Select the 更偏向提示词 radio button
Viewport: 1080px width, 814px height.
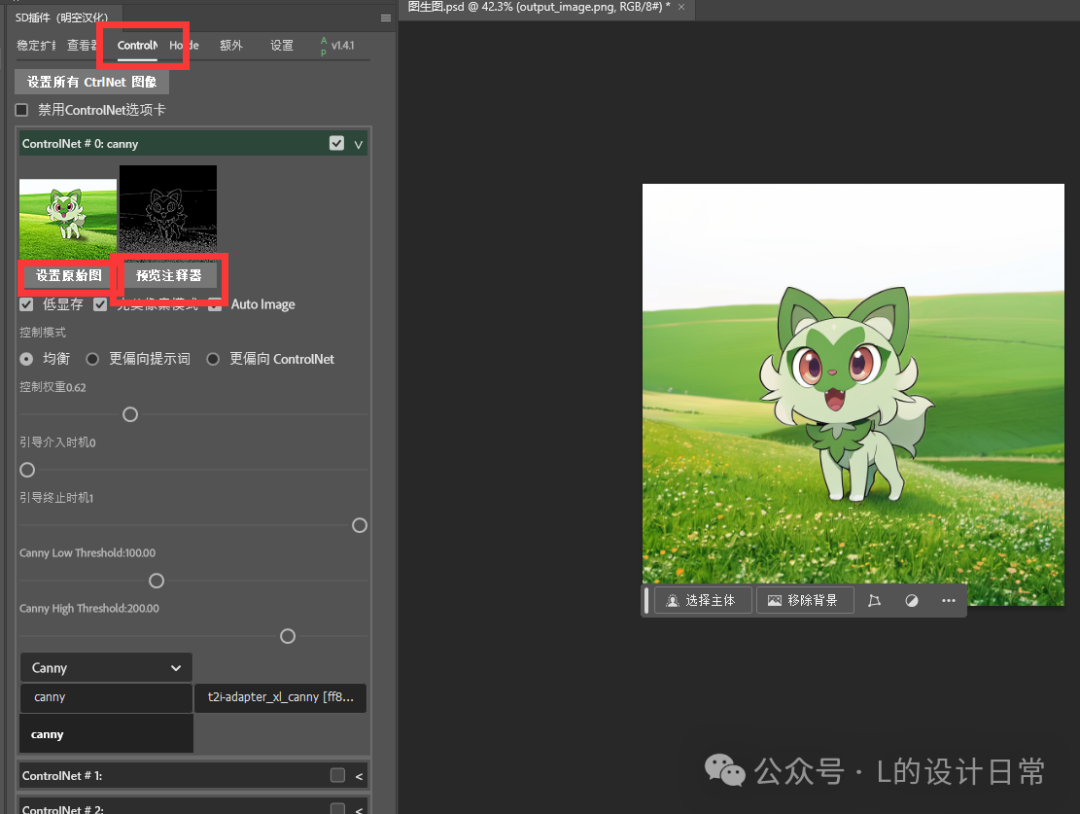[x=92, y=359]
